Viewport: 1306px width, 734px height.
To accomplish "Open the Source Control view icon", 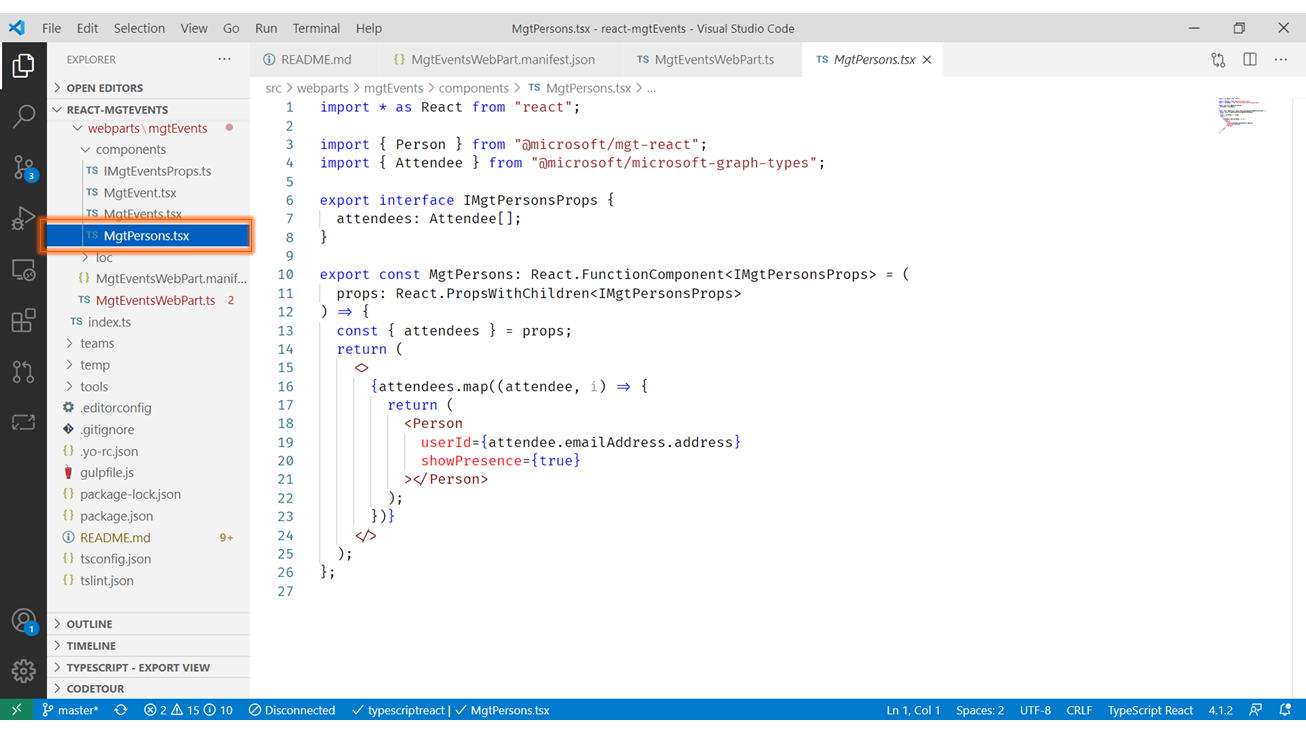I will click(23, 167).
